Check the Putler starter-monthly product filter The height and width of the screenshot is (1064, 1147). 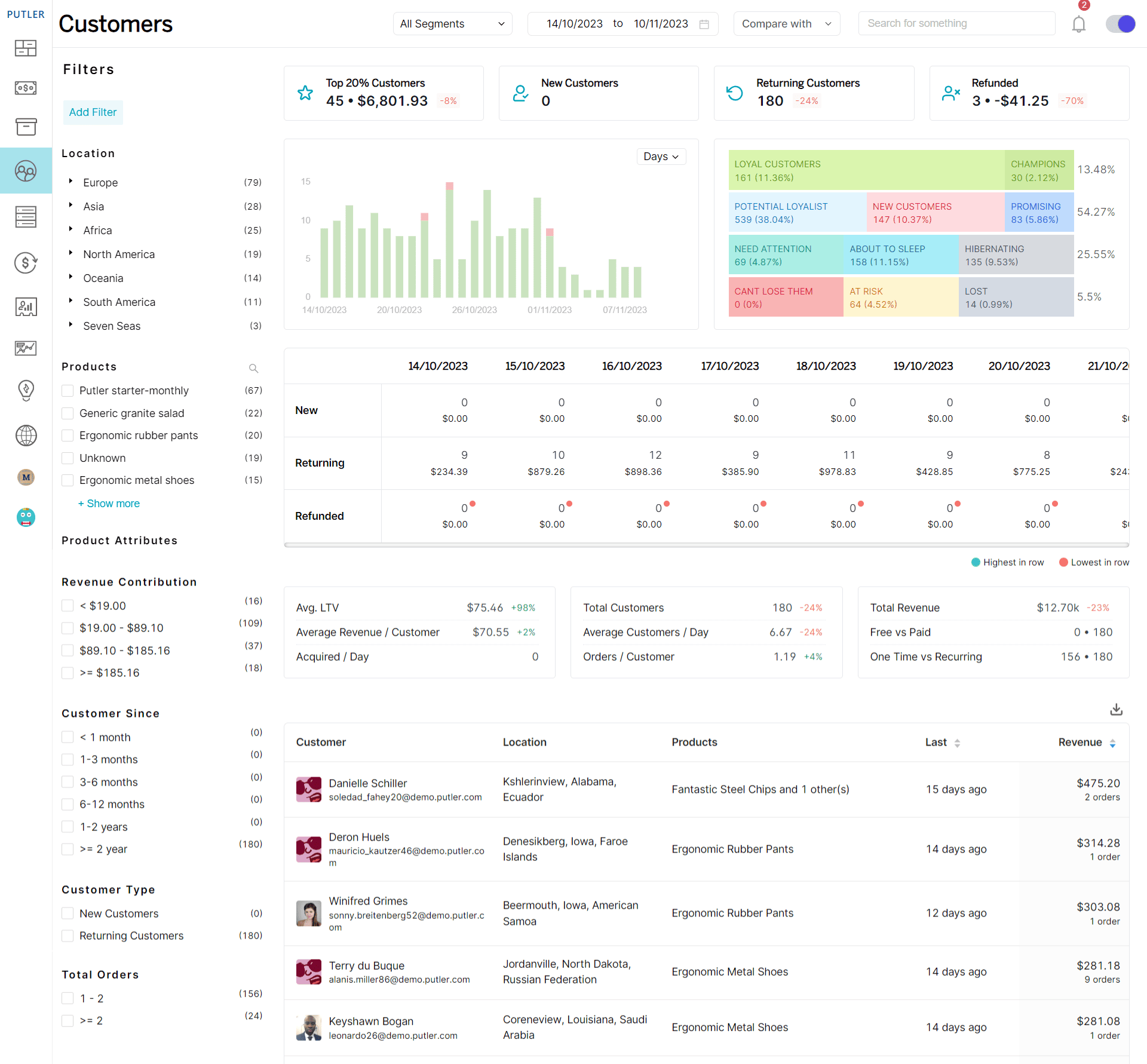tap(67, 390)
